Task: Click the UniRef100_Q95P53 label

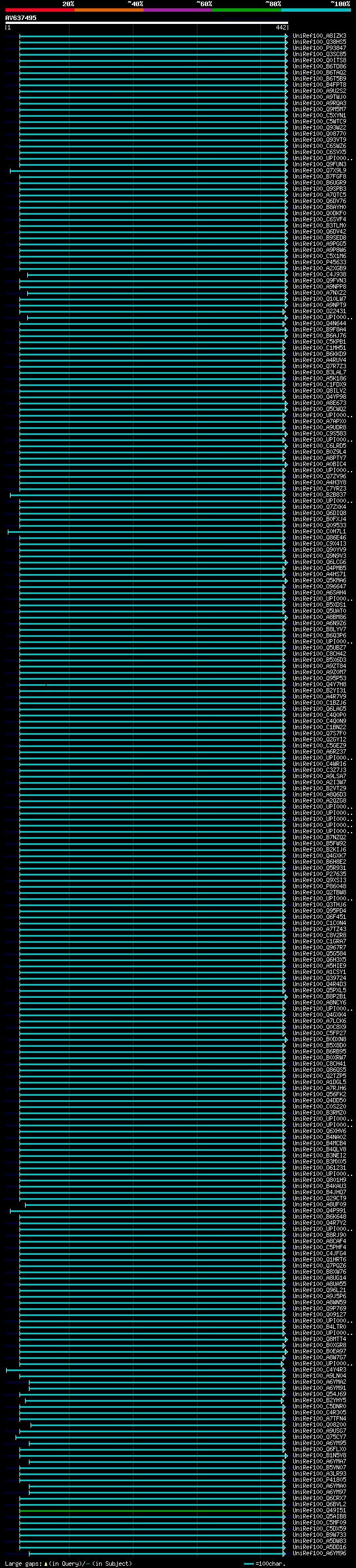Action: click(x=319, y=678)
